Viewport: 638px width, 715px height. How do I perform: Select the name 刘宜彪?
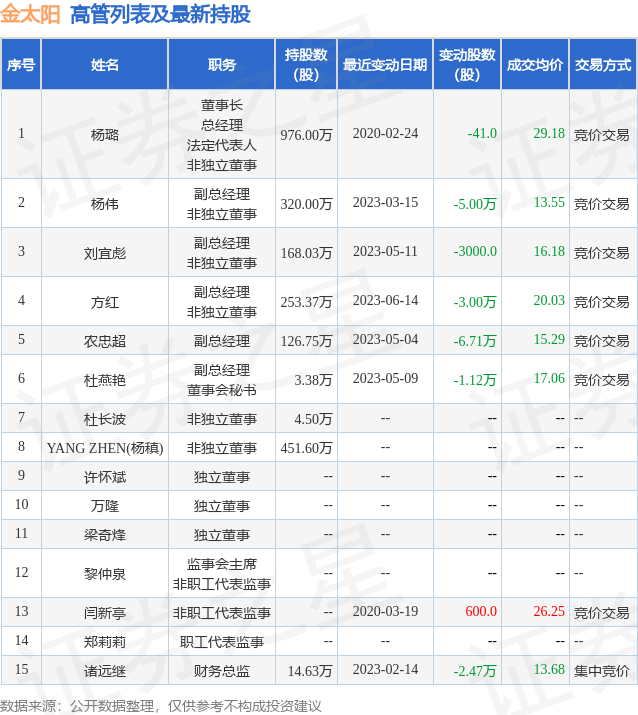[104, 253]
